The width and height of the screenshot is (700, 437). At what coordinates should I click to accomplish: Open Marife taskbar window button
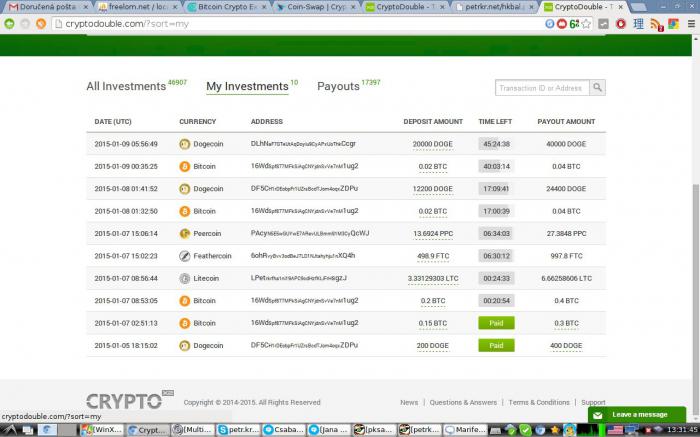point(465,430)
